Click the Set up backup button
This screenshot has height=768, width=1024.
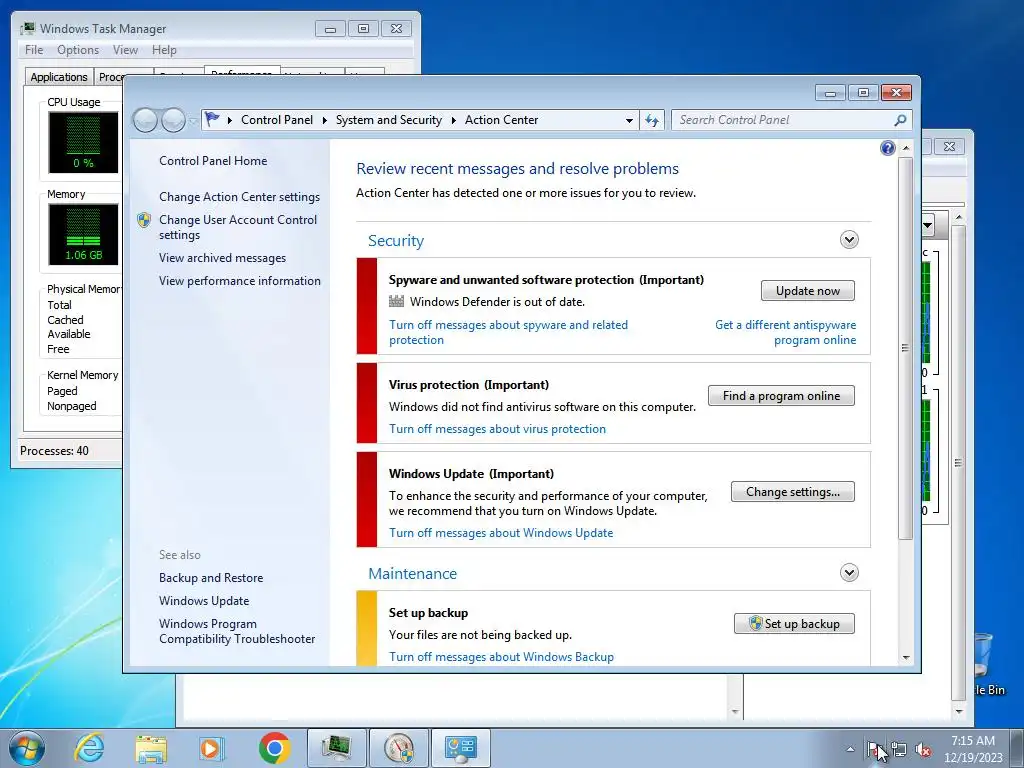(x=794, y=624)
